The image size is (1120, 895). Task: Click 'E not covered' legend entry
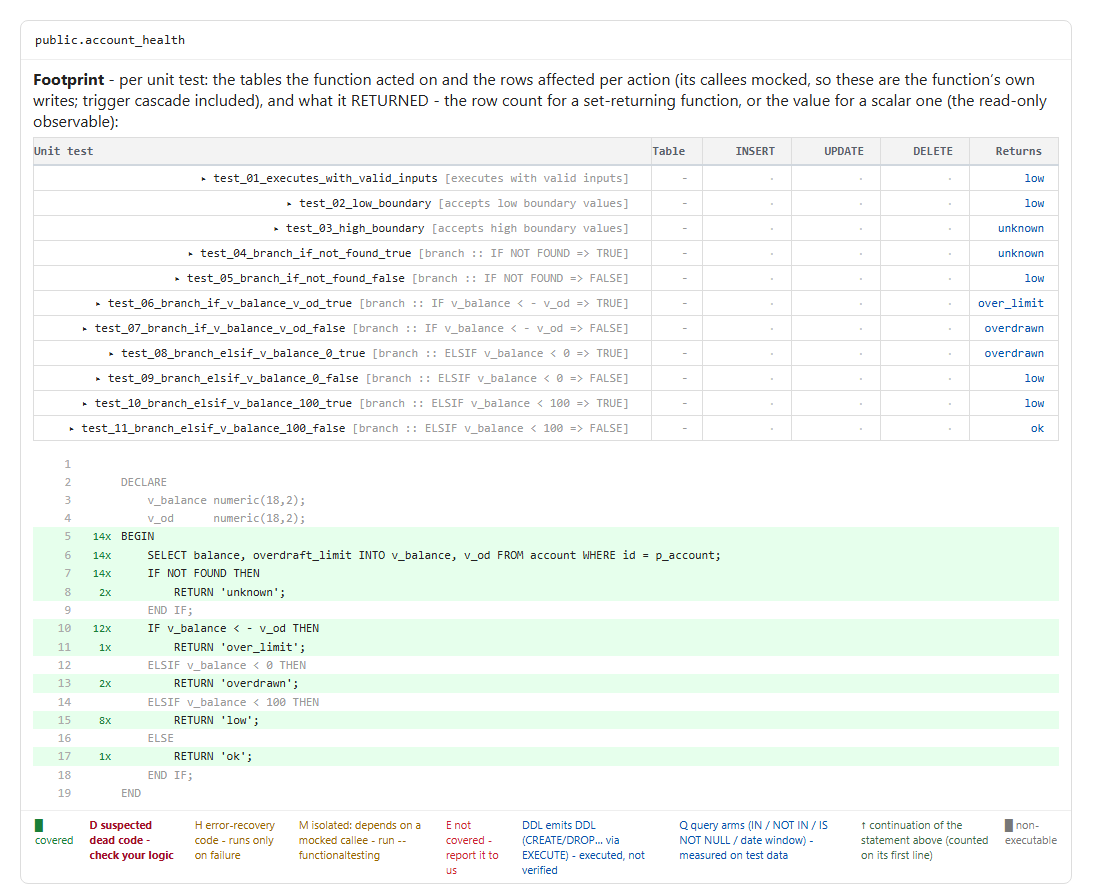472,848
